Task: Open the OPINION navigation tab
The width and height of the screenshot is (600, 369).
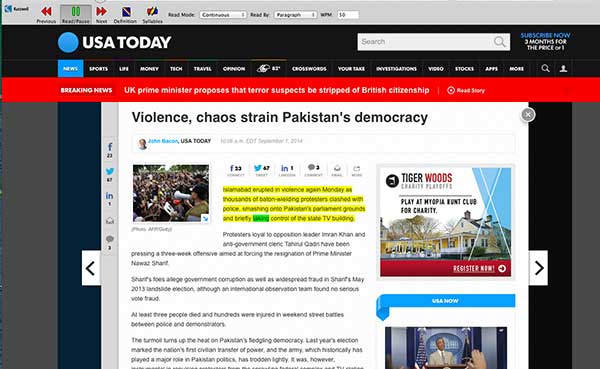Action: click(234, 69)
